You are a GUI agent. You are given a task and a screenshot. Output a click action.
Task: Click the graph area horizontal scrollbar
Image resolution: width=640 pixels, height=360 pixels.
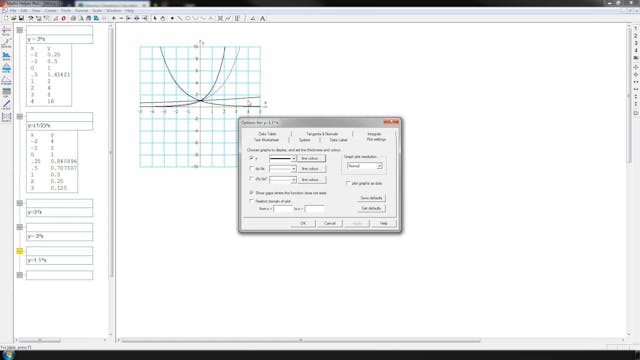(301, 340)
